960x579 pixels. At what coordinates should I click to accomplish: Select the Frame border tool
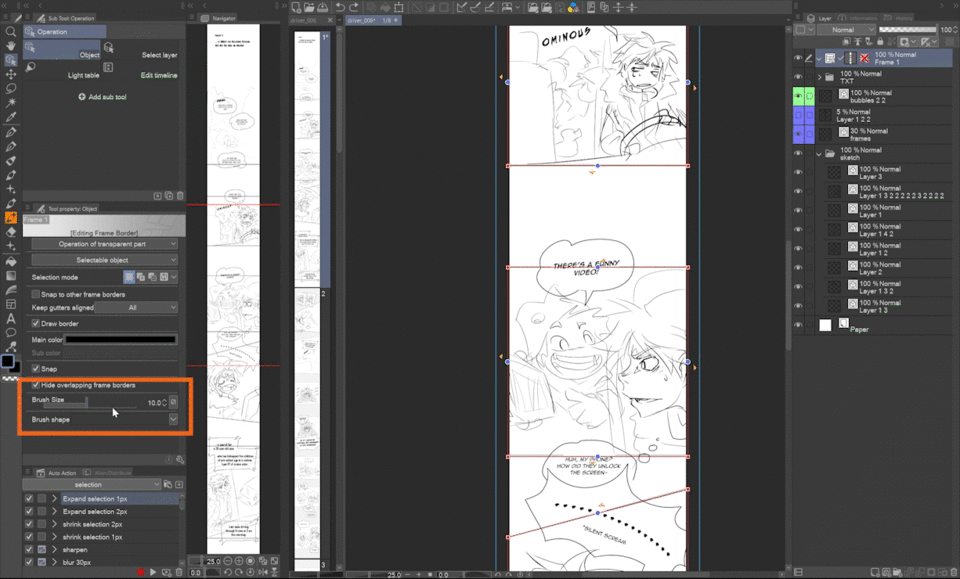tap(10, 304)
